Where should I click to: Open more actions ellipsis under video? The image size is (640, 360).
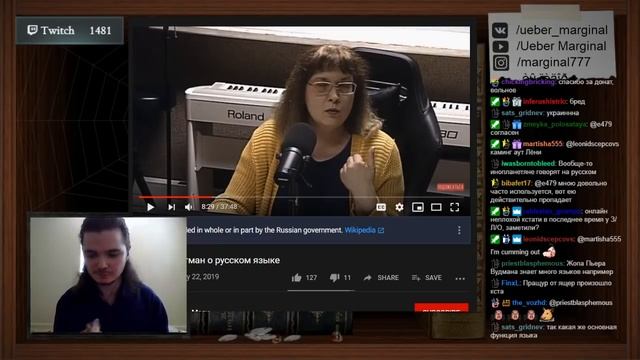tap(460, 278)
